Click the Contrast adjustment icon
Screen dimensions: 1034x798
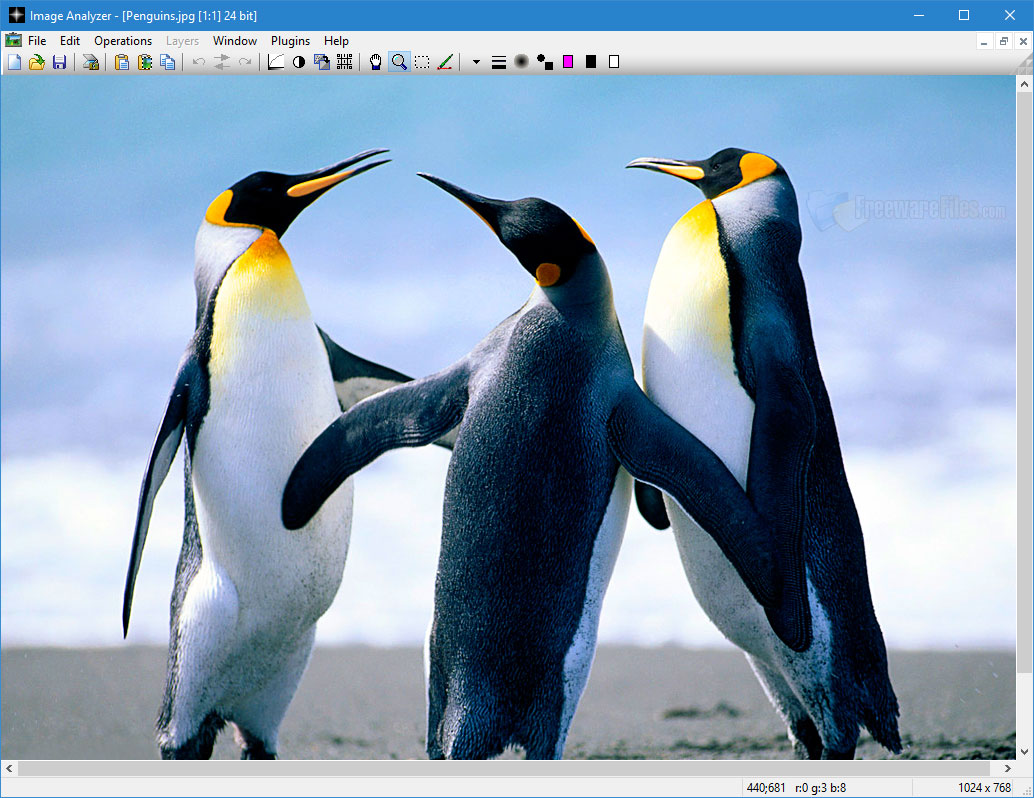299,61
